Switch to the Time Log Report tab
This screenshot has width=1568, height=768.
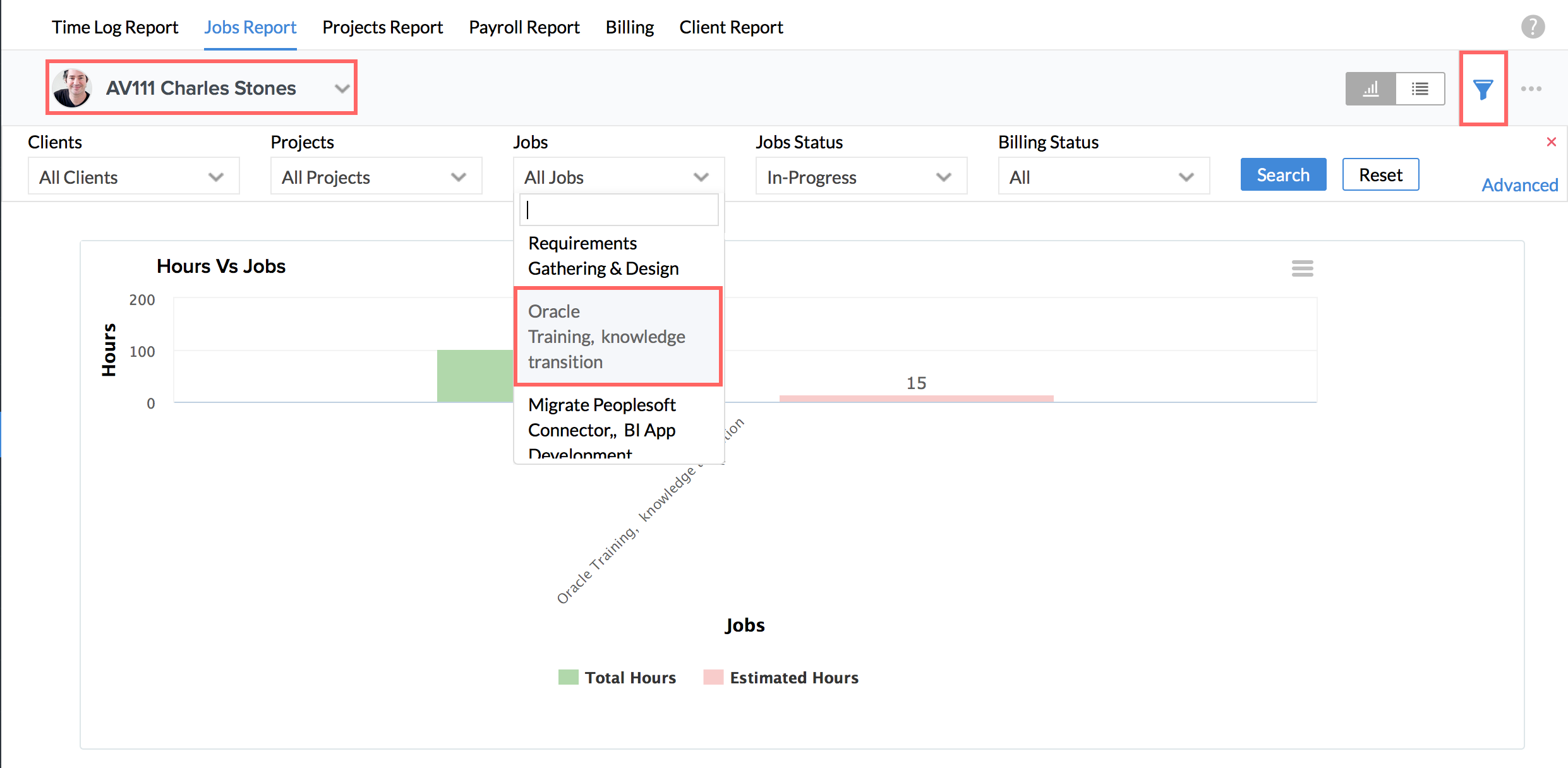click(x=115, y=27)
